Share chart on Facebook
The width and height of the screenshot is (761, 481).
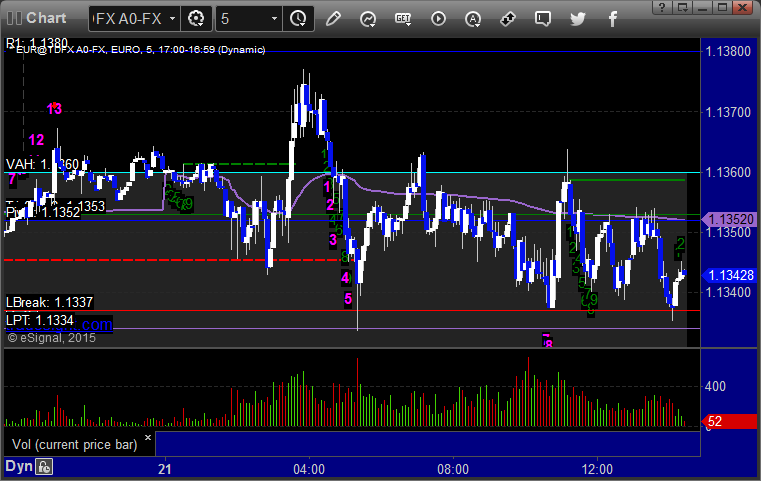point(612,19)
